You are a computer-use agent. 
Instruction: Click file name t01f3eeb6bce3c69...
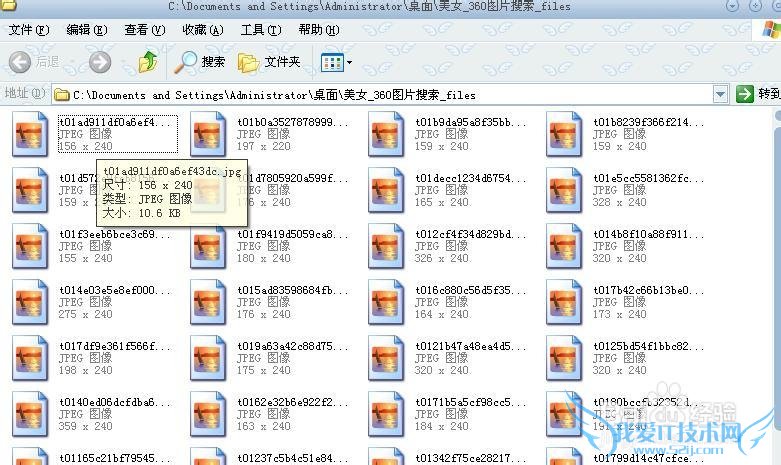click(x=115, y=234)
